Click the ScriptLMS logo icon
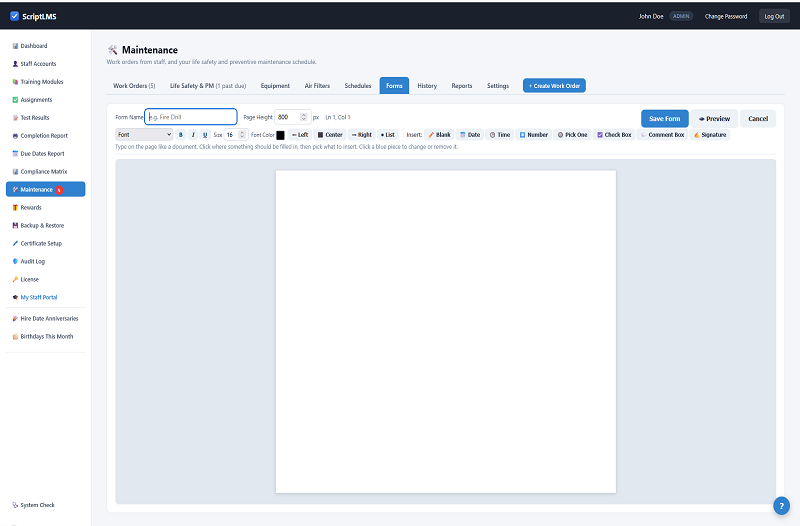The height and width of the screenshot is (526, 800). 14,16
